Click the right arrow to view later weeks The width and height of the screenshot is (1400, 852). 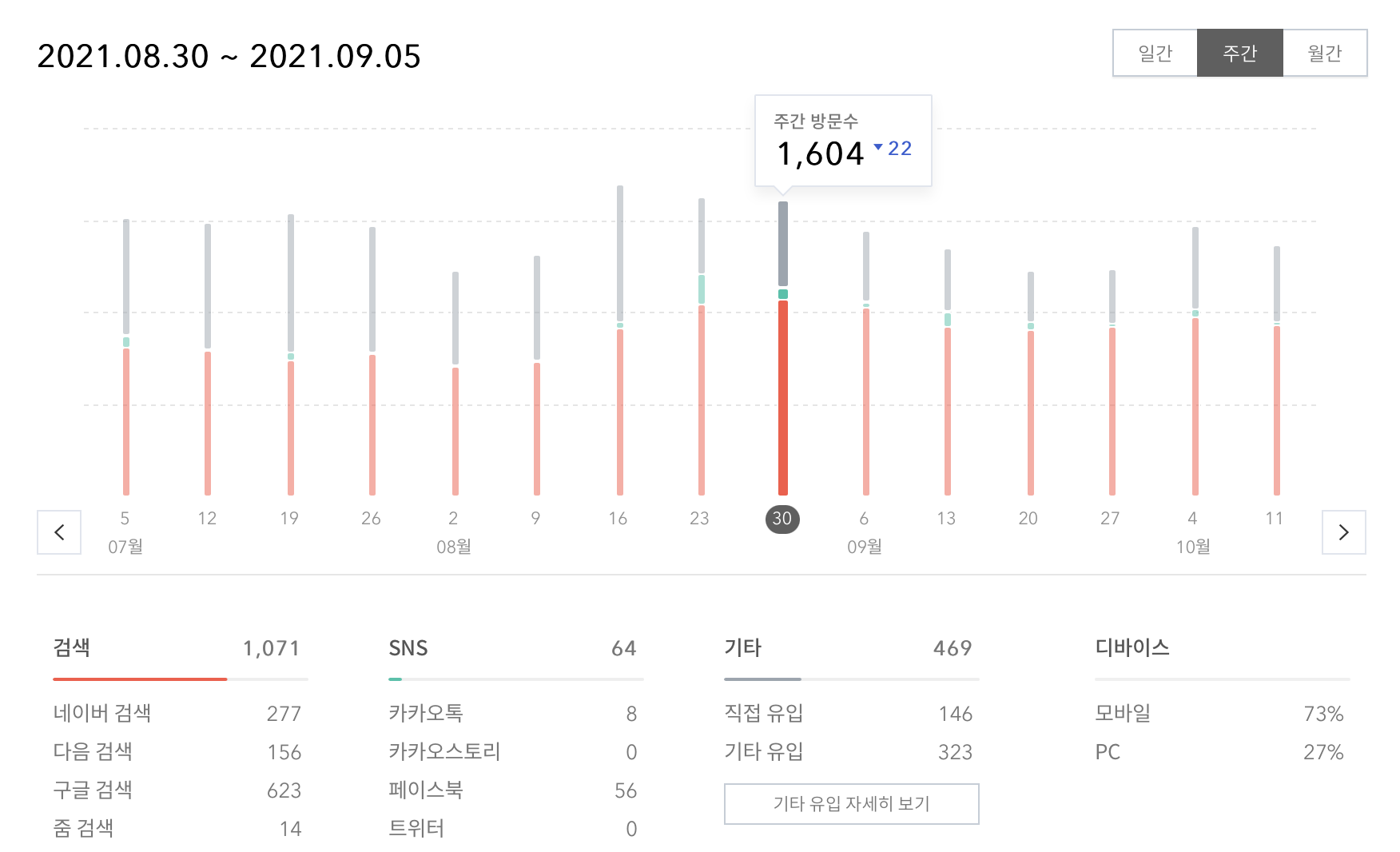1344,532
